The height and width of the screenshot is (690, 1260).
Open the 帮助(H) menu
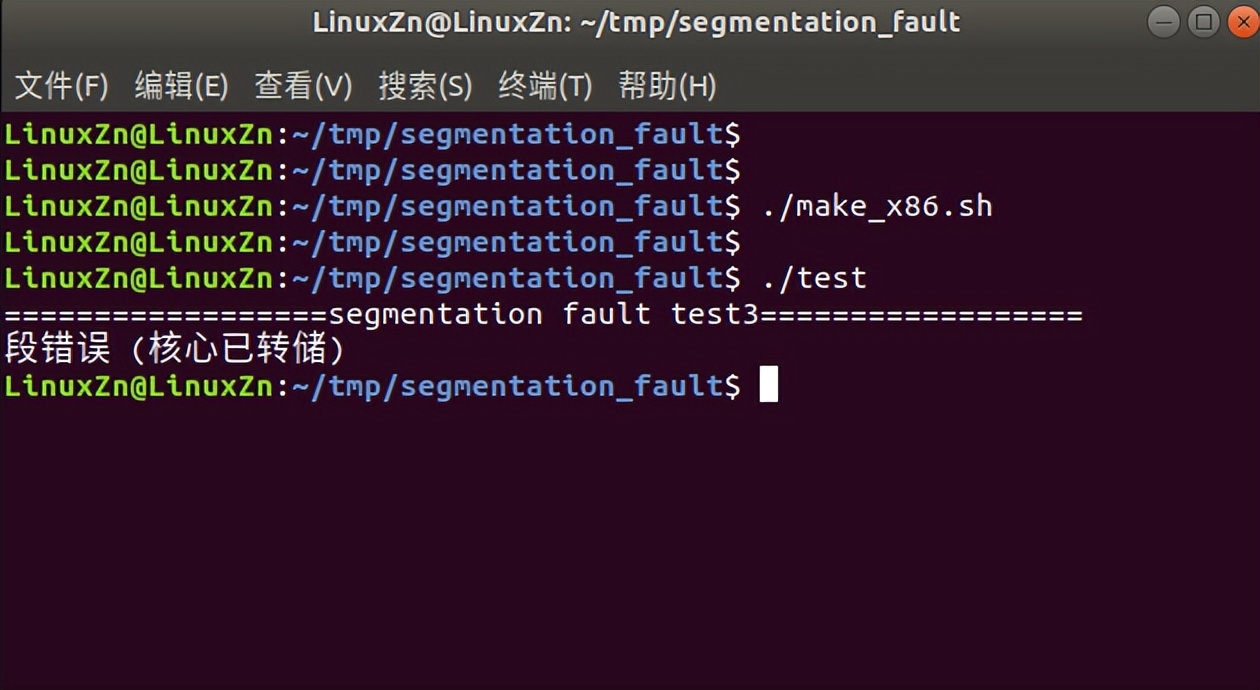pos(667,87)
